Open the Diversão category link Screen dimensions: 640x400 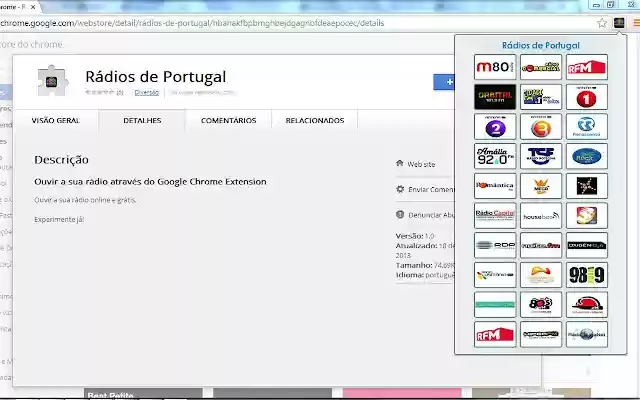(147, 93)
